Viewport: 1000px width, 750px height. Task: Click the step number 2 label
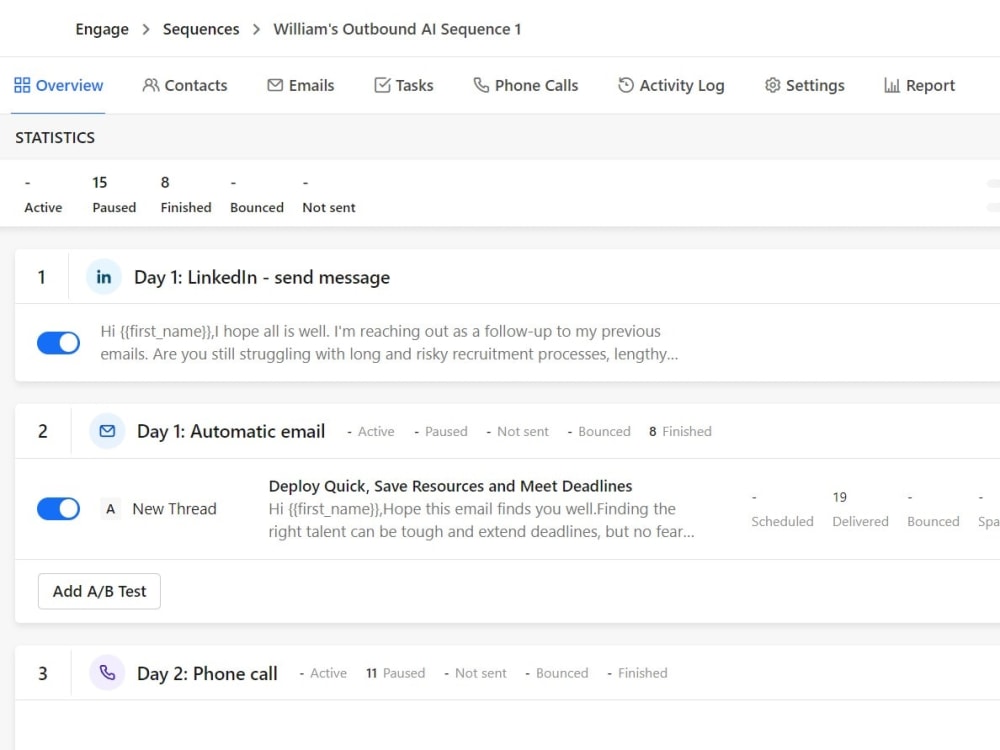pos(43,432)
